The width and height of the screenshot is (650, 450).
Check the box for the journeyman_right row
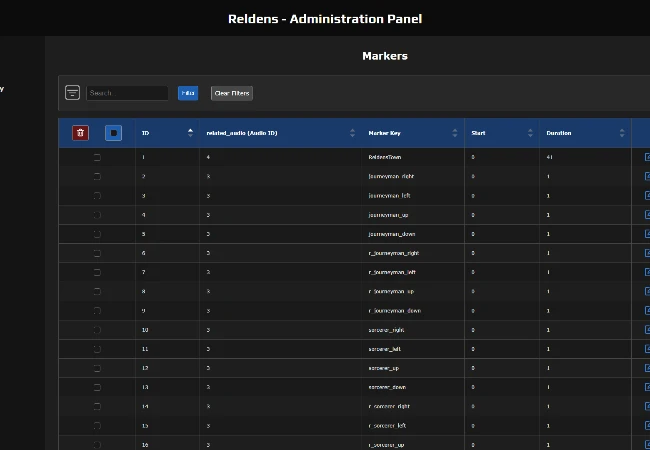(x=97, y=177)
